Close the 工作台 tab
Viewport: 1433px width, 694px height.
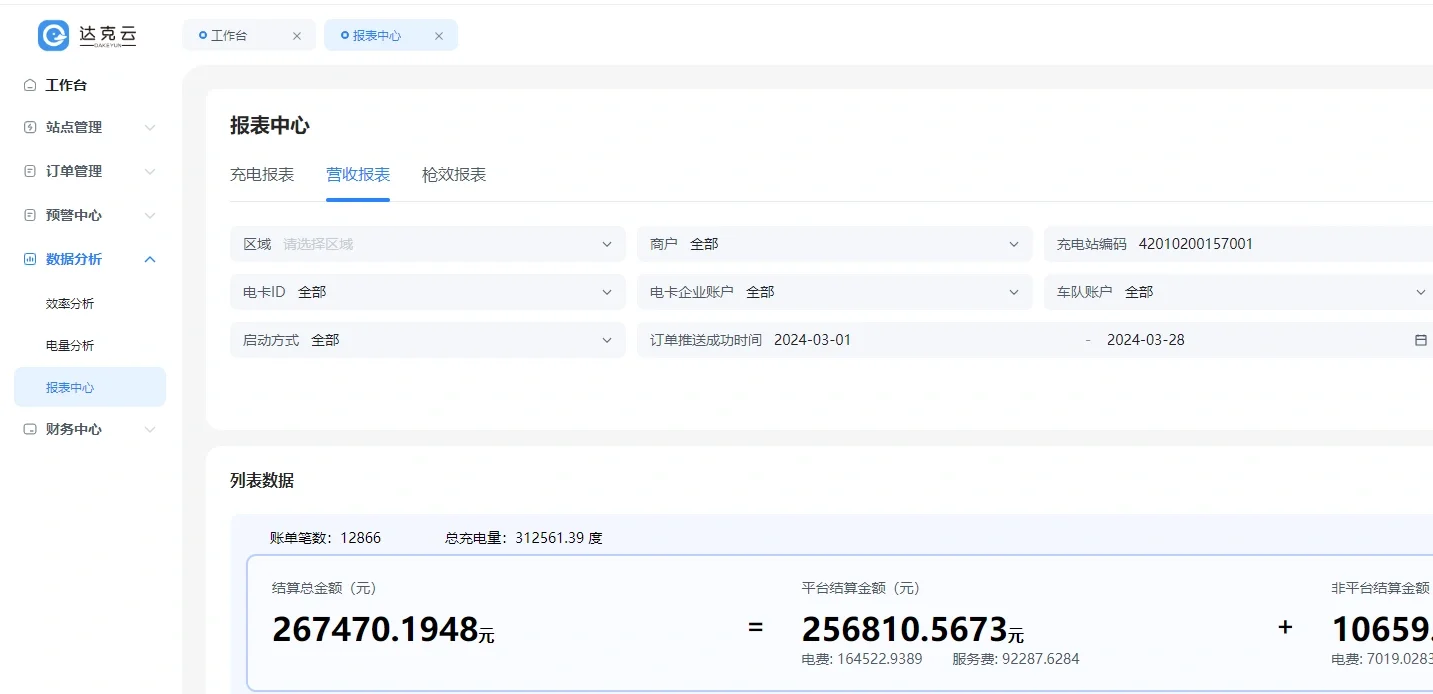point(297,36)
